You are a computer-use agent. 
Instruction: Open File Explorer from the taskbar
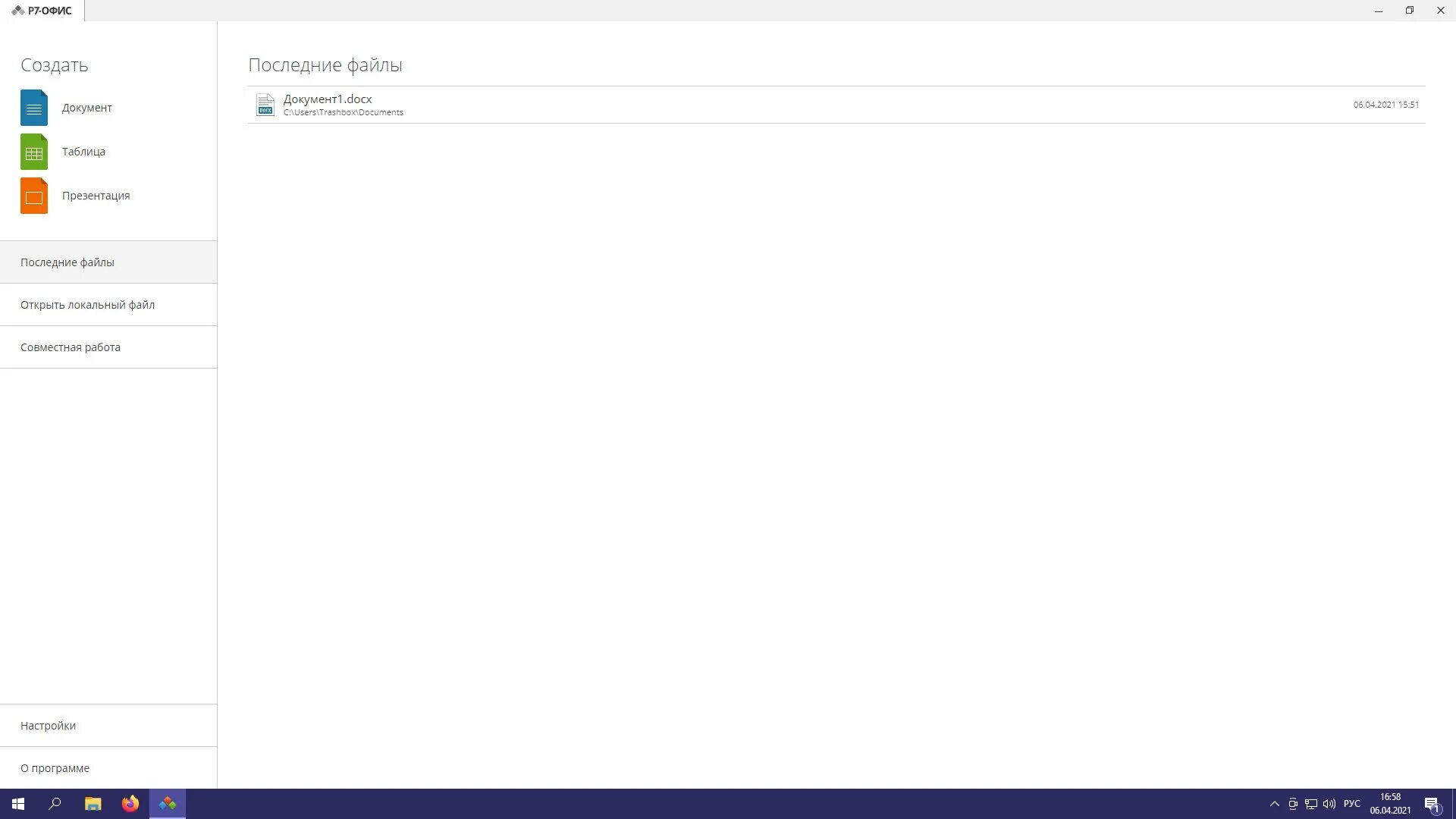point(93,804)
